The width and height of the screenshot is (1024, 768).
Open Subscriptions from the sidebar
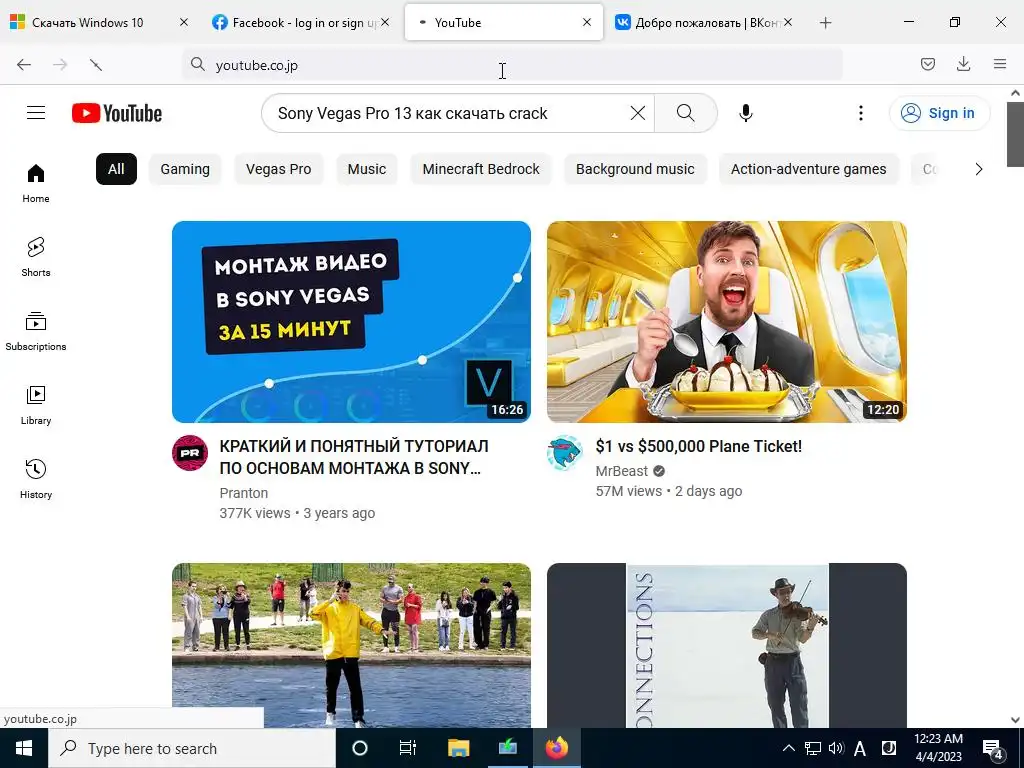36,331
